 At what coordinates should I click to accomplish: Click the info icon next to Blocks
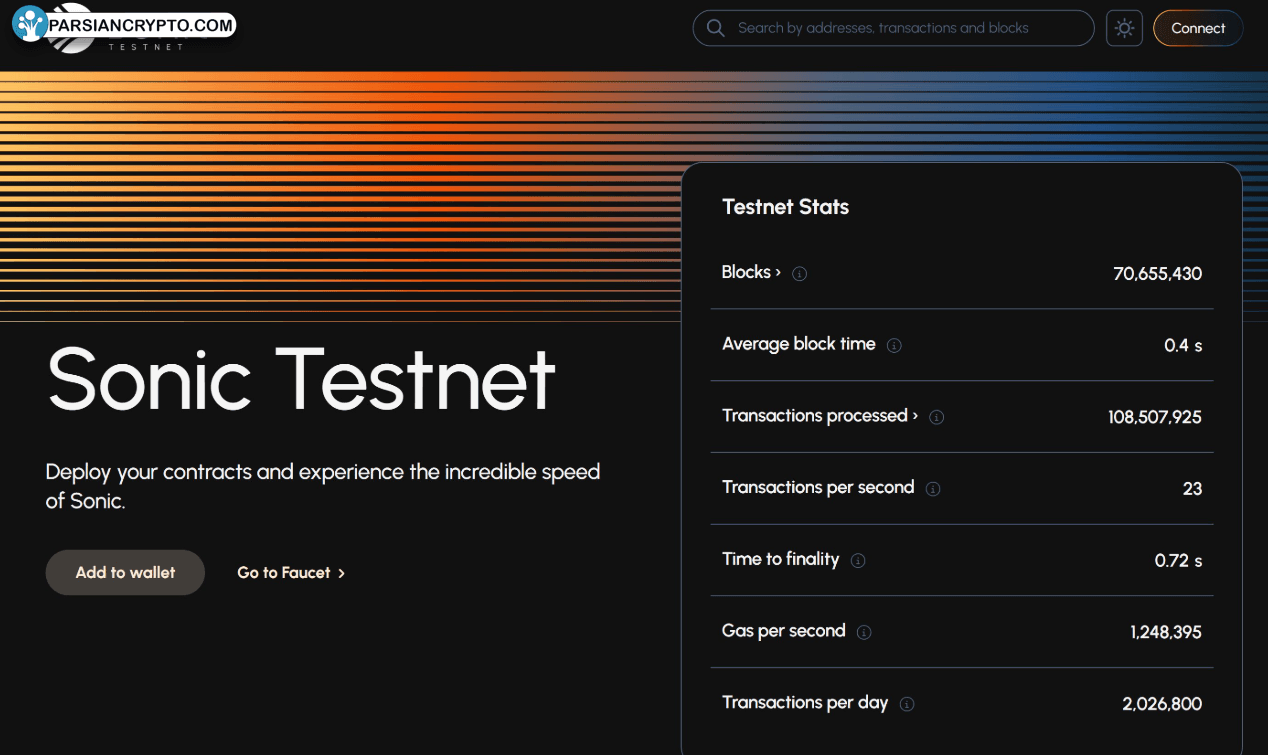point(799,274)
